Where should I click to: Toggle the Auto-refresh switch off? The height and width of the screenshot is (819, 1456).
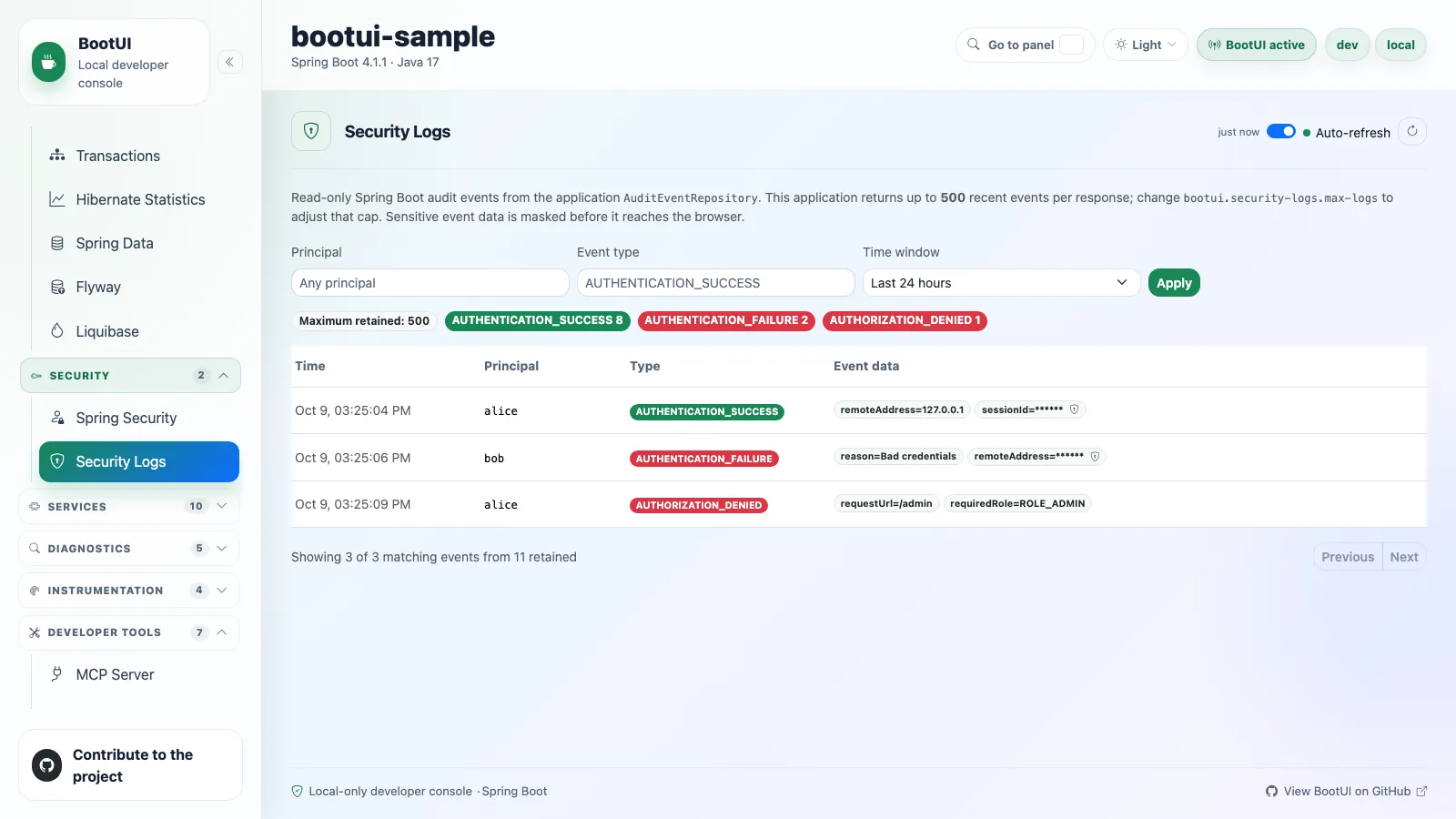pyautogui.click(x=1281, y=132)
